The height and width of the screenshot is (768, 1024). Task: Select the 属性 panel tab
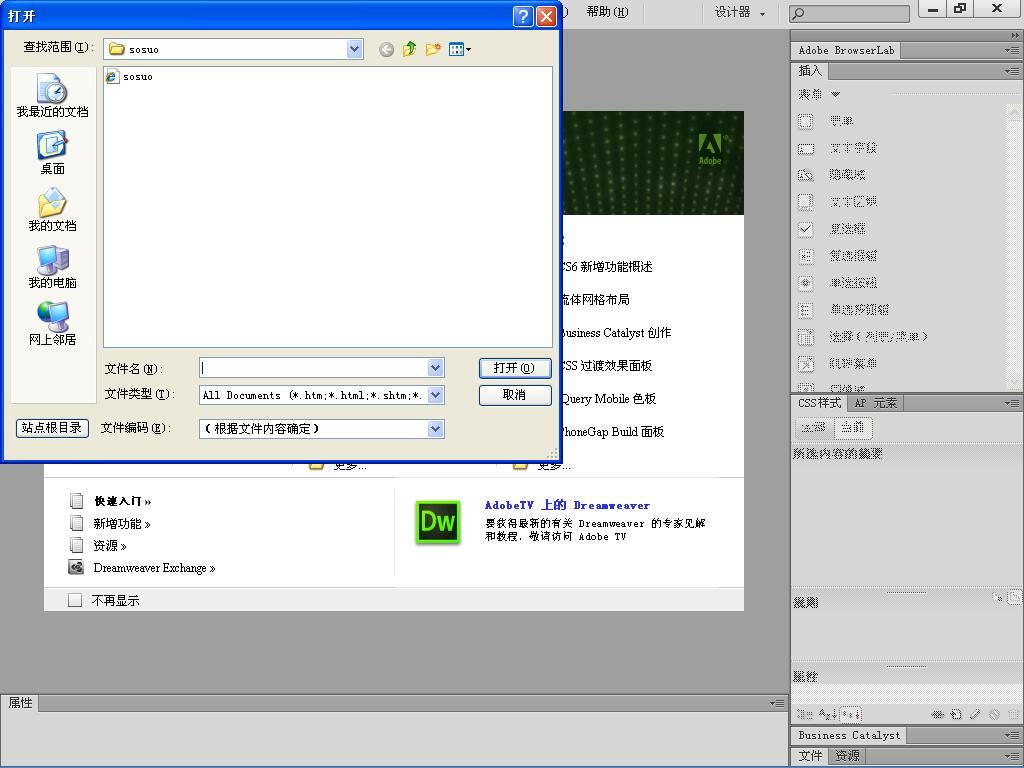(x=20, y=703)
